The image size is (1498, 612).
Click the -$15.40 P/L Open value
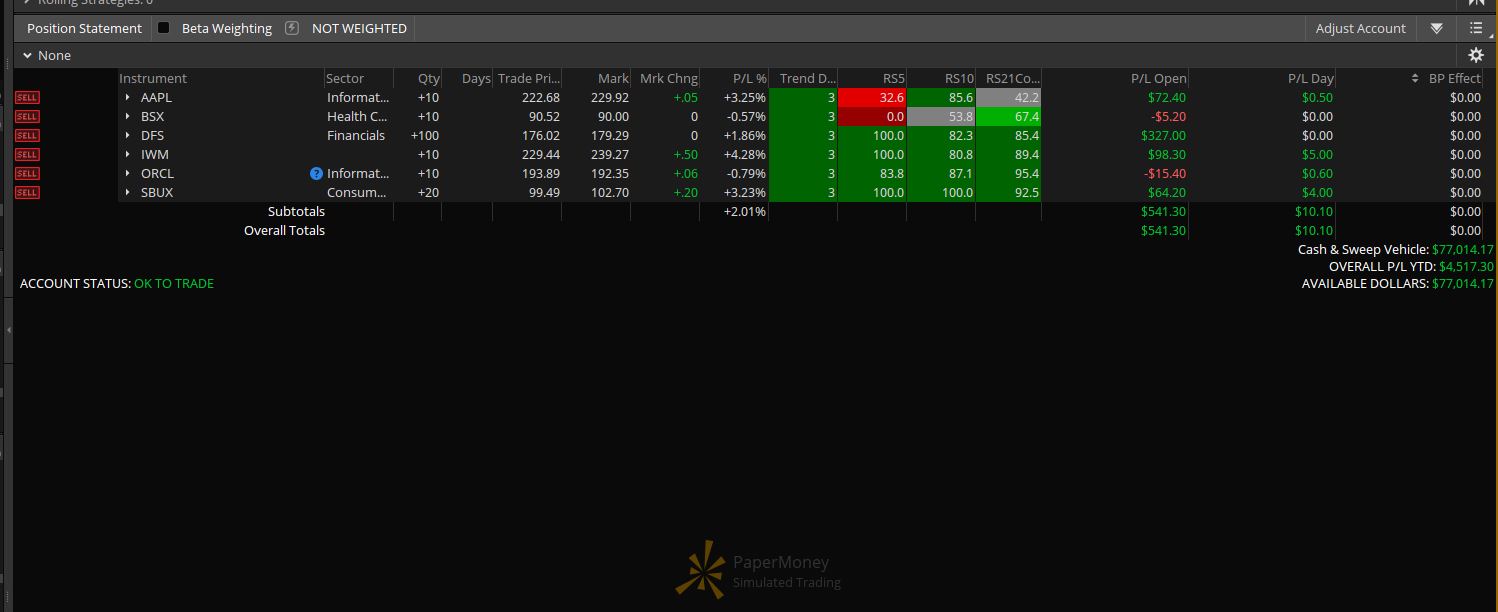click(x=1166, y=174)
